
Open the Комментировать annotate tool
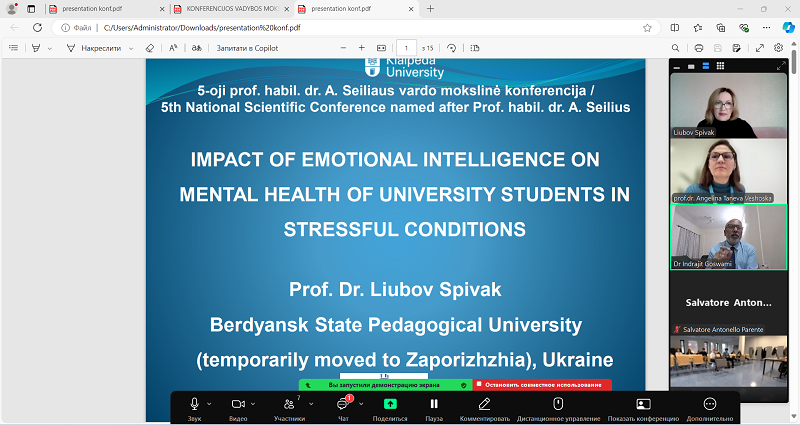pos(484,408)
